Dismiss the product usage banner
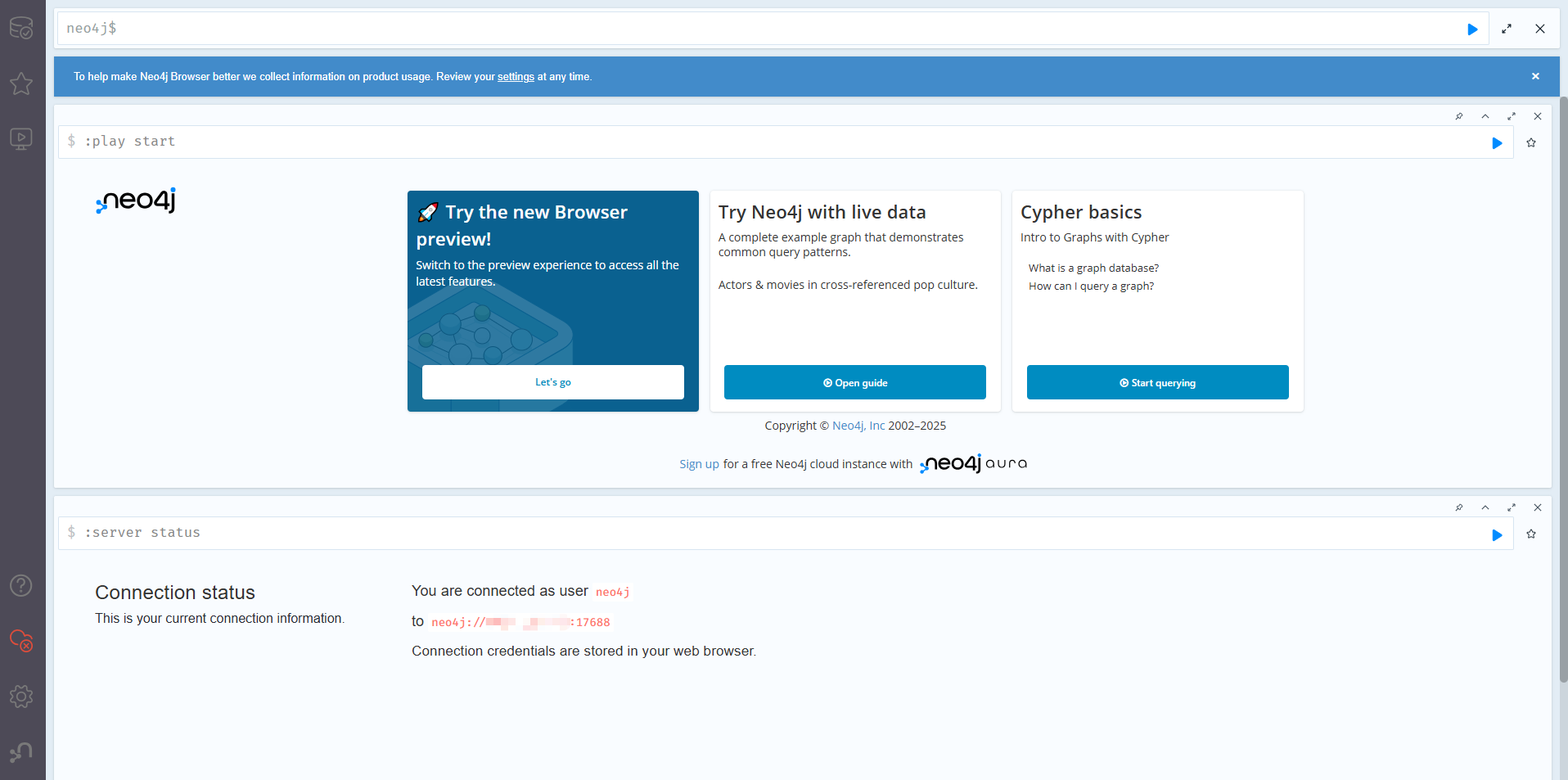1568x780 pixels. coord(1535,76)
